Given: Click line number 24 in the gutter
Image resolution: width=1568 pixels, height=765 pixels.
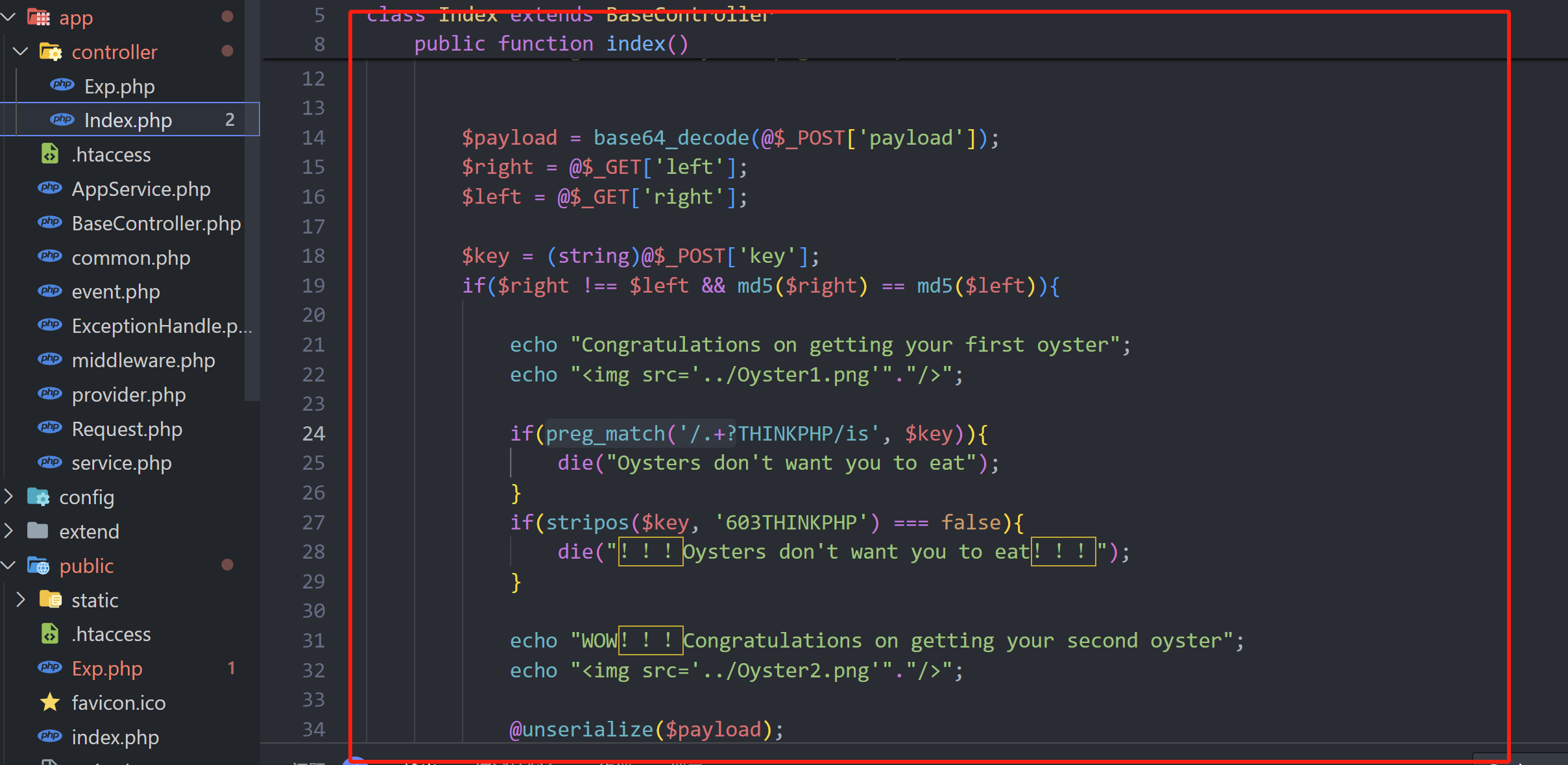Looking at the screenshot, I should (313, 433).
